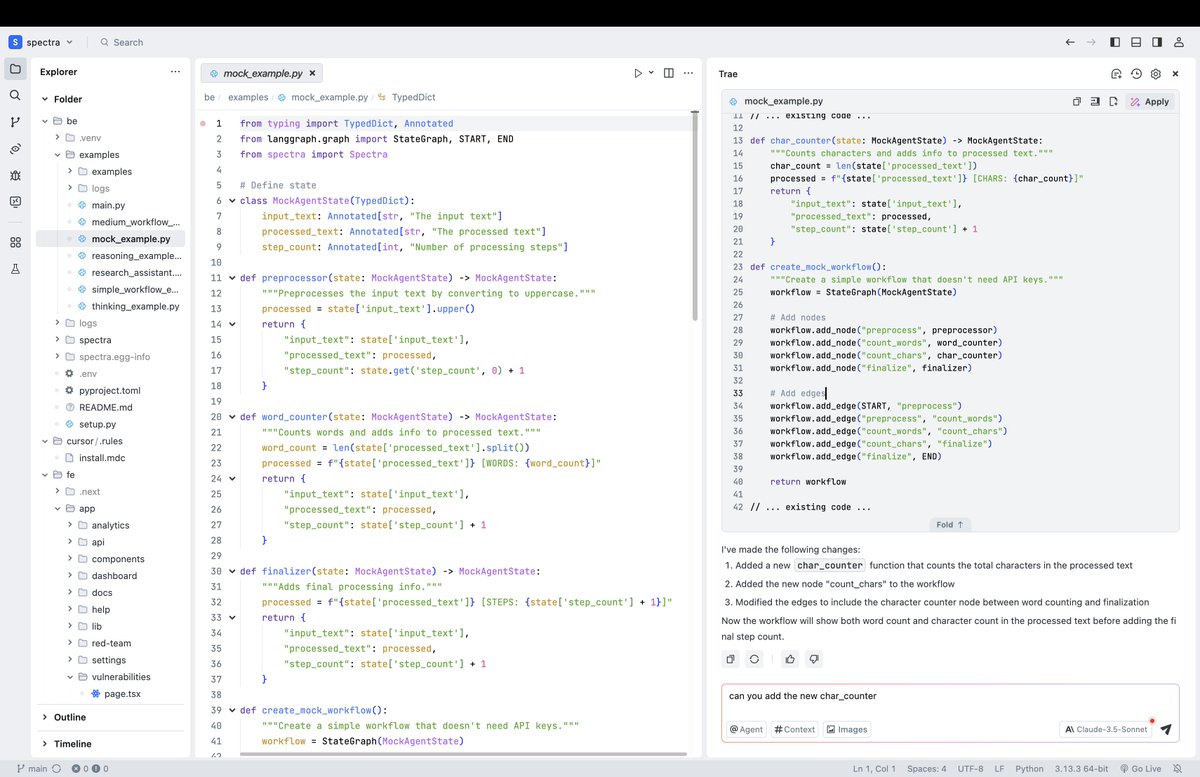Toggle the secondary side bar layout
This screenshot has width=1200, height=777.
(1157, 42)
